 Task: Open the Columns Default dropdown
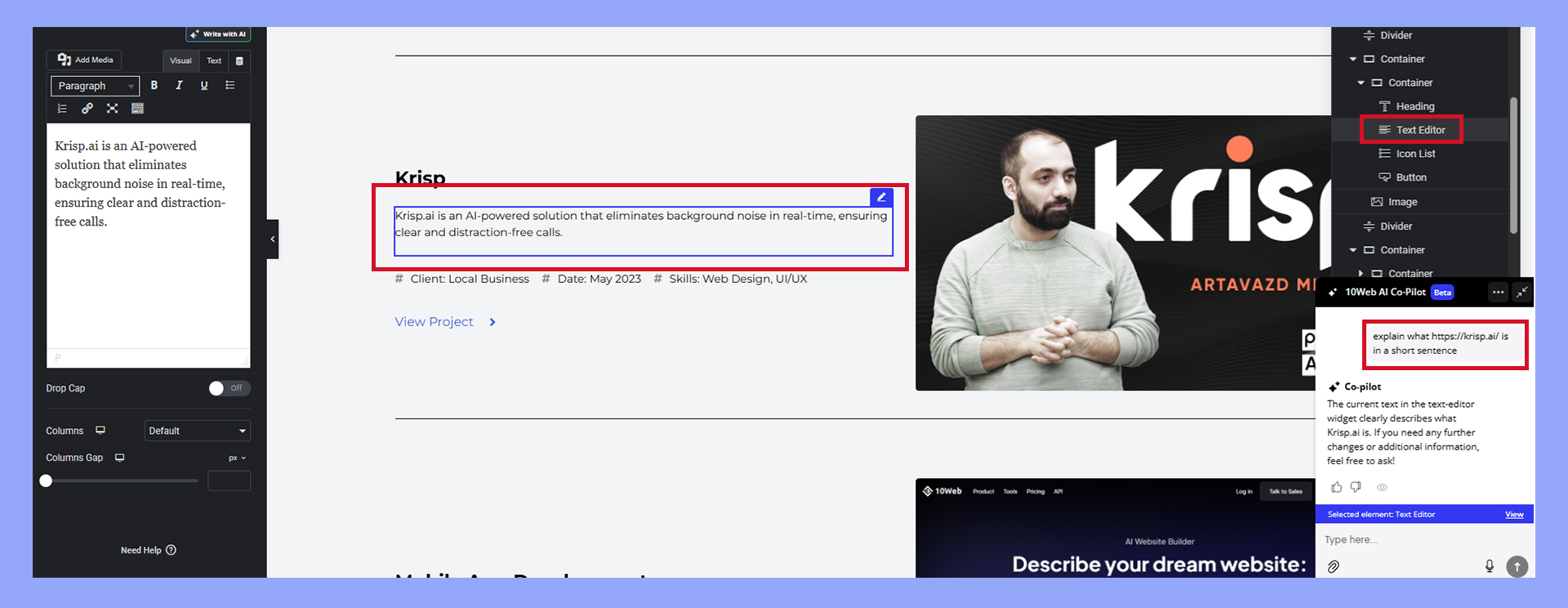(198, 431)
